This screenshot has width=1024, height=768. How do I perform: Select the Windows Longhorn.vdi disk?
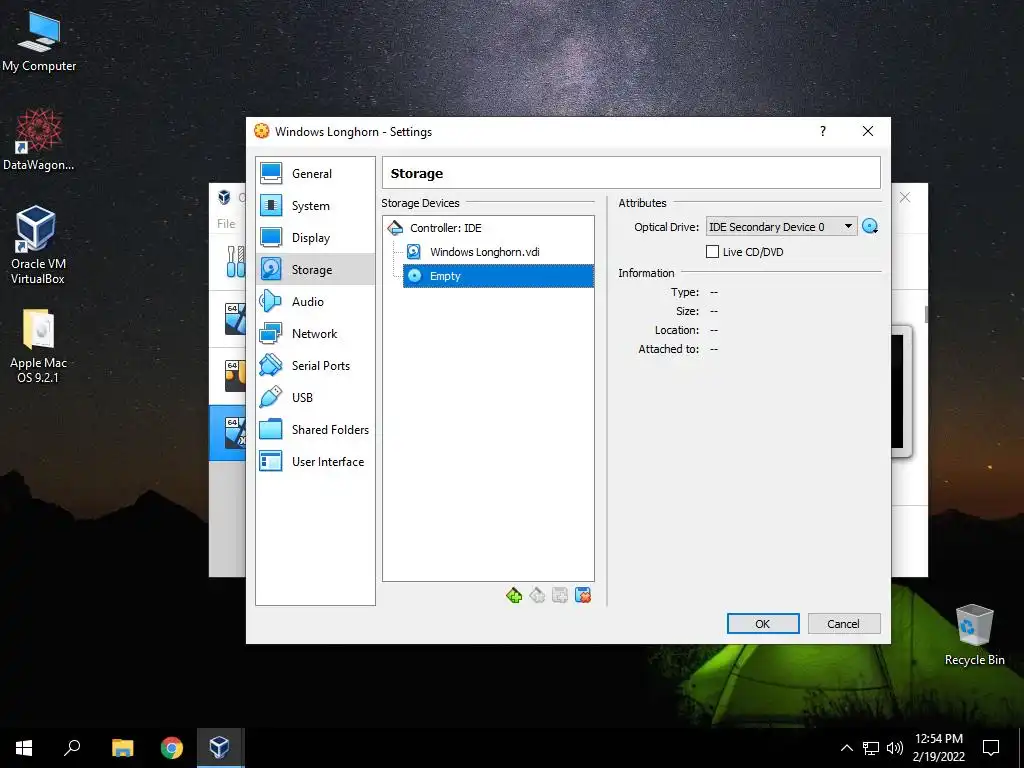point(498,252)
